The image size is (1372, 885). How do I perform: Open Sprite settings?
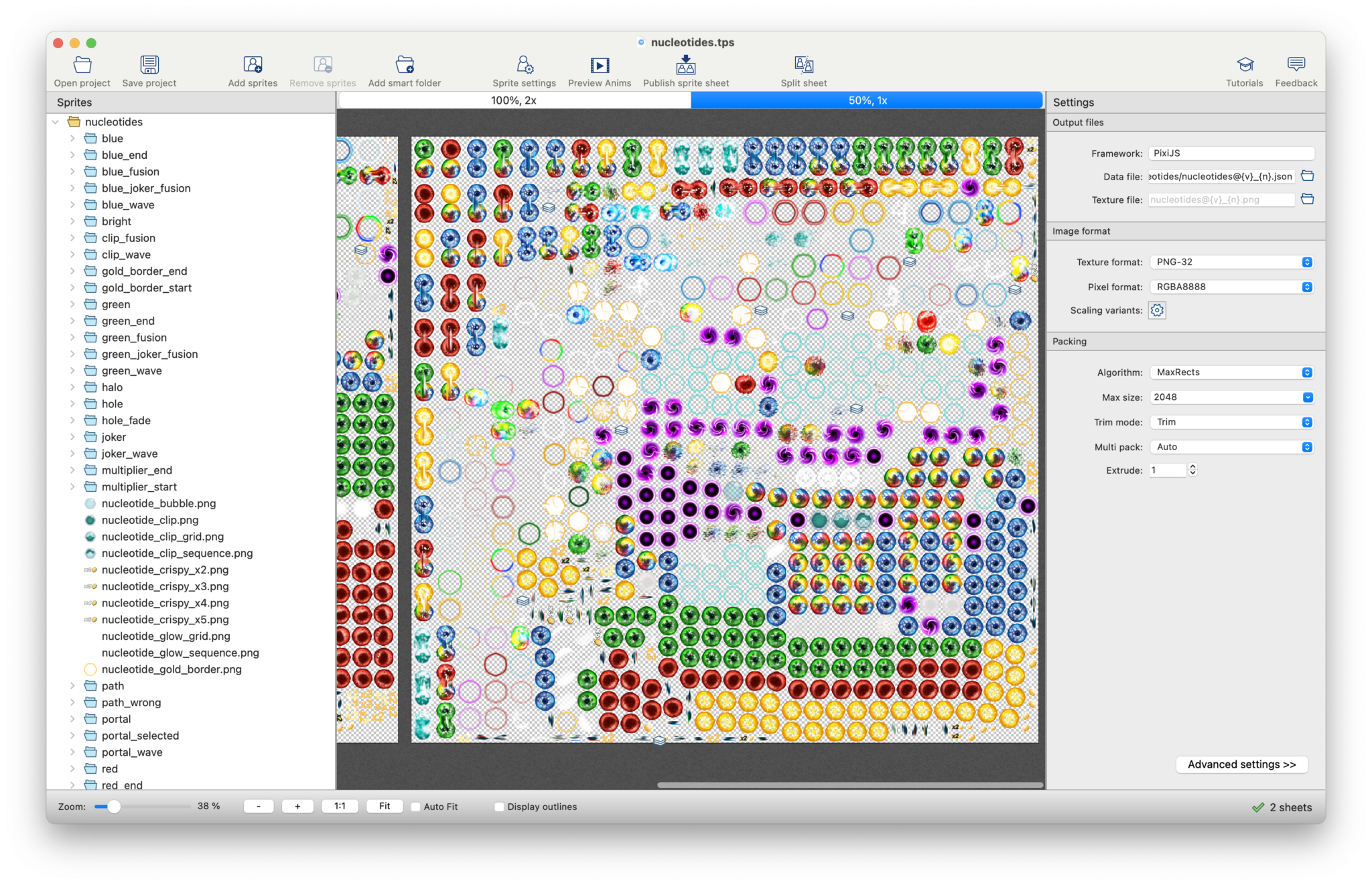(524, 71)
